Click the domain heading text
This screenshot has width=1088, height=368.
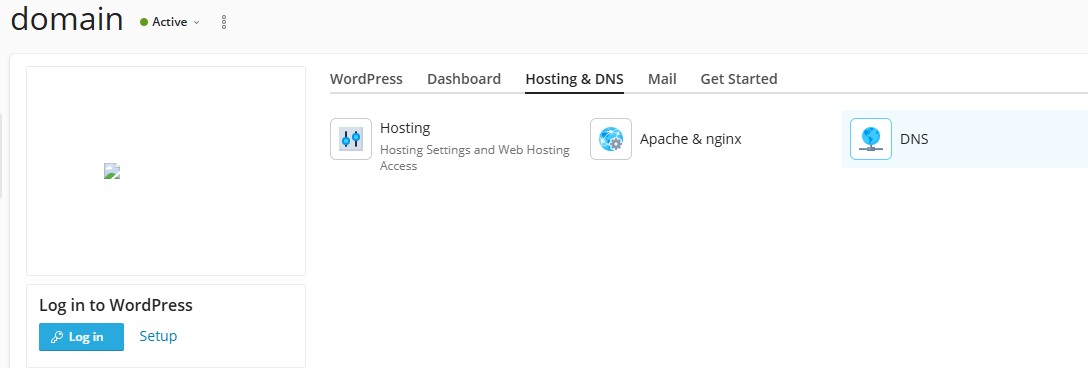[67, 19]
